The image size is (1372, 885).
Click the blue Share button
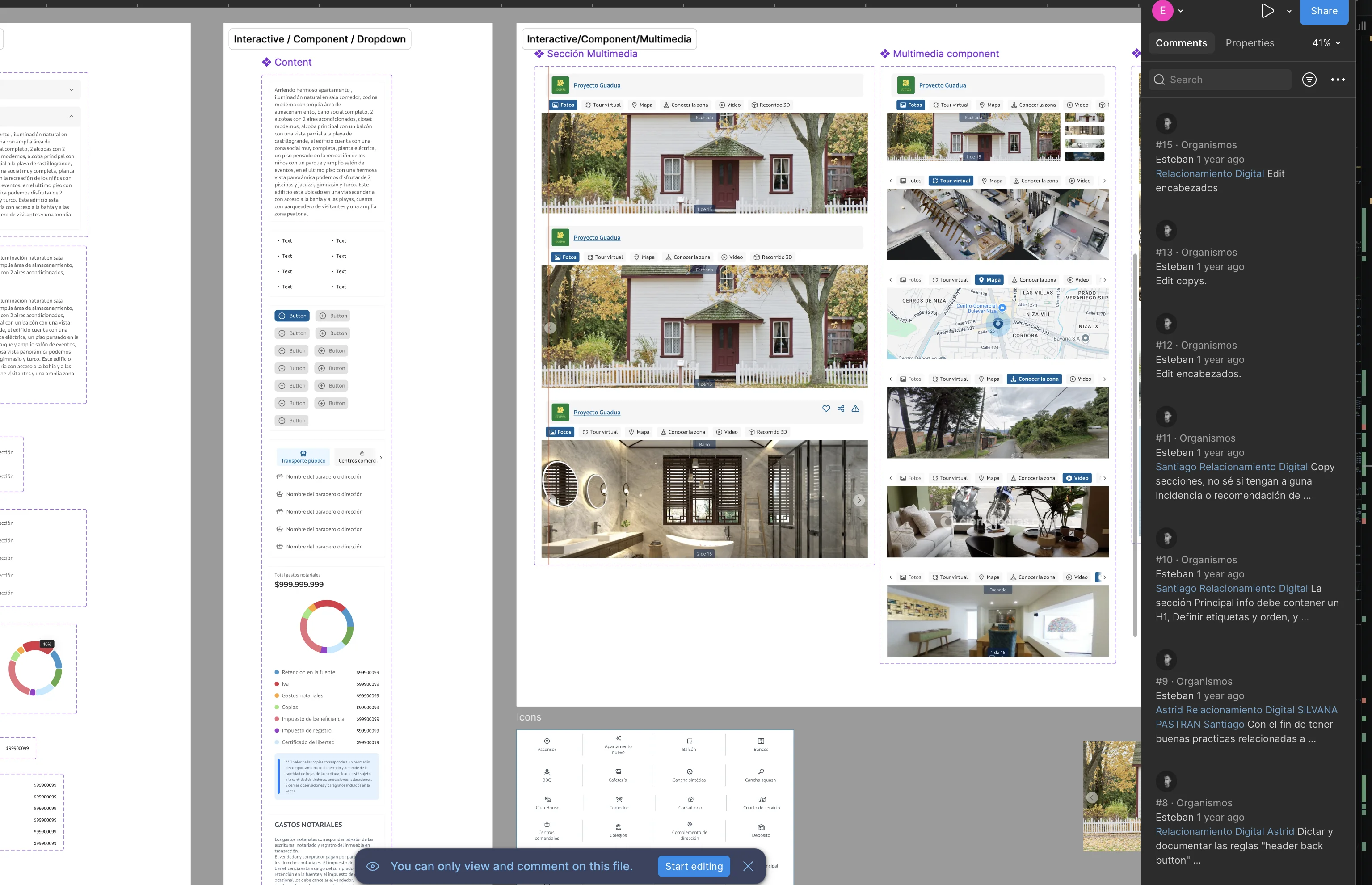[1324, 12]
